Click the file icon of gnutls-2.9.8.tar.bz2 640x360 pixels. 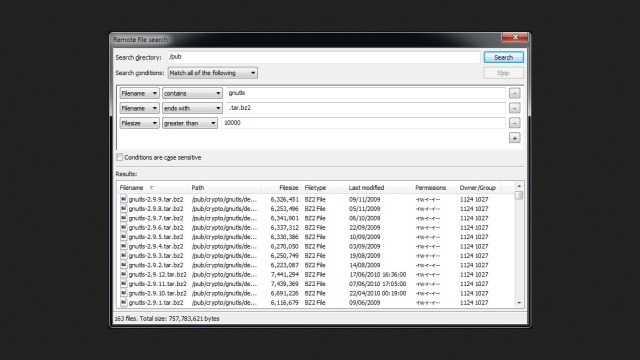[123, 209]
